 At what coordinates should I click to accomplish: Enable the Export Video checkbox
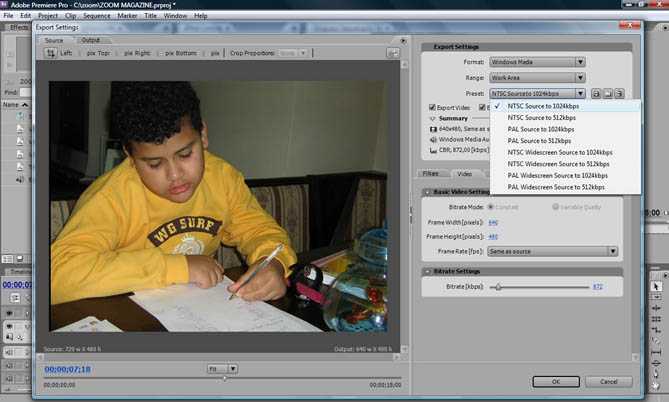tap(432, 106)
